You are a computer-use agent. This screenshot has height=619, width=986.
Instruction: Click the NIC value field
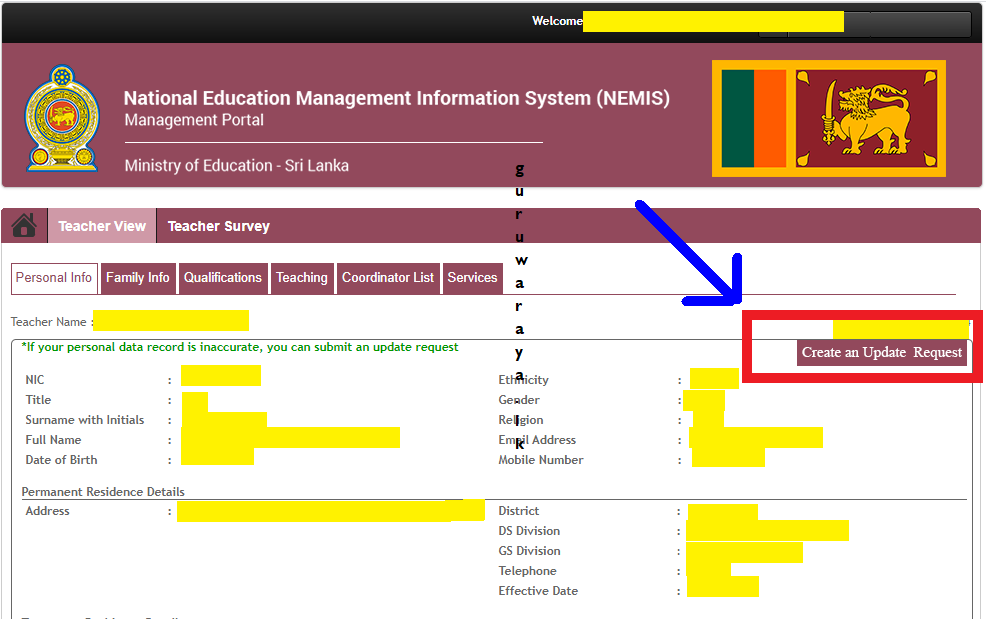220,375
